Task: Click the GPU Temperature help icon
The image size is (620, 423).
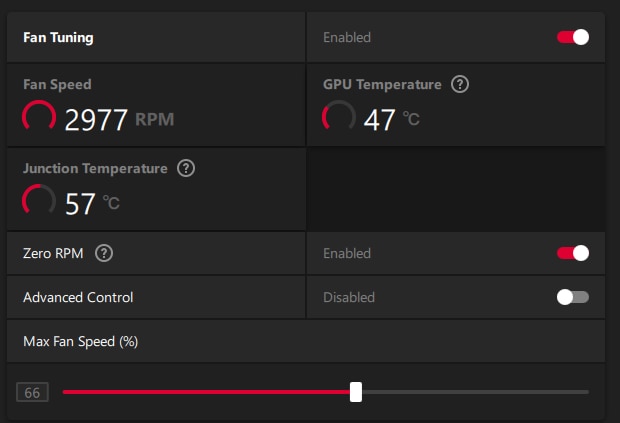Action: pos(460,84)
